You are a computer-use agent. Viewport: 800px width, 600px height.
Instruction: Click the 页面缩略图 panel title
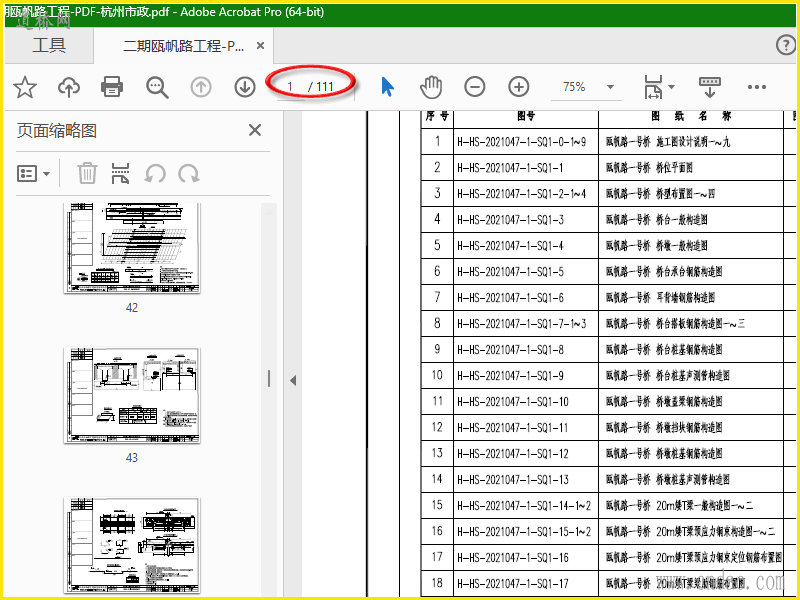pos(57,131)
